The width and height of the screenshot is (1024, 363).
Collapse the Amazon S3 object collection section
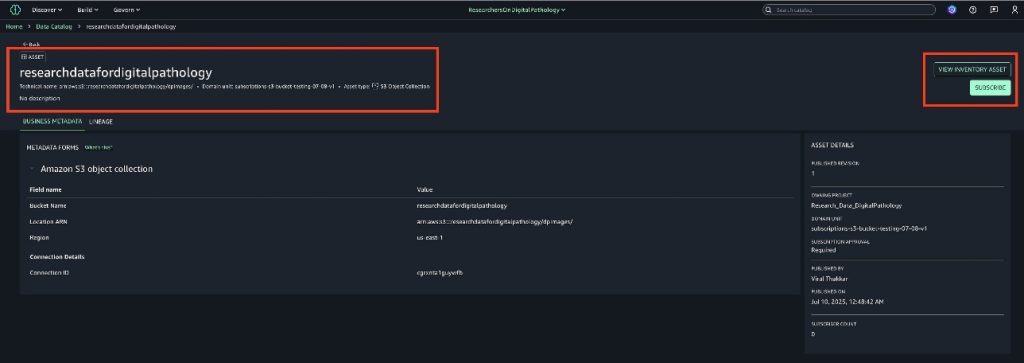tap(32, 169)
